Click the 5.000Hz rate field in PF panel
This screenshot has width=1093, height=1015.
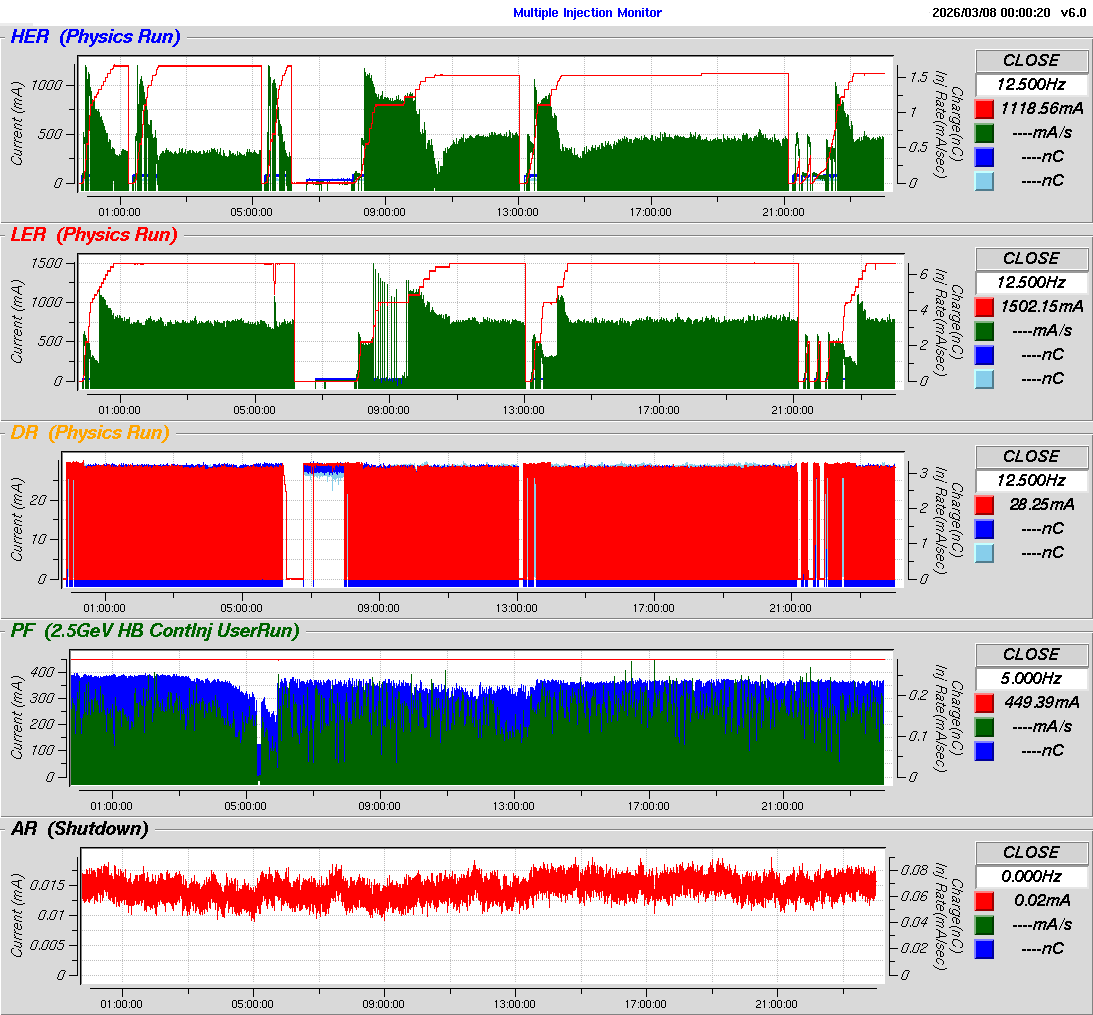tap(1030, 678)
